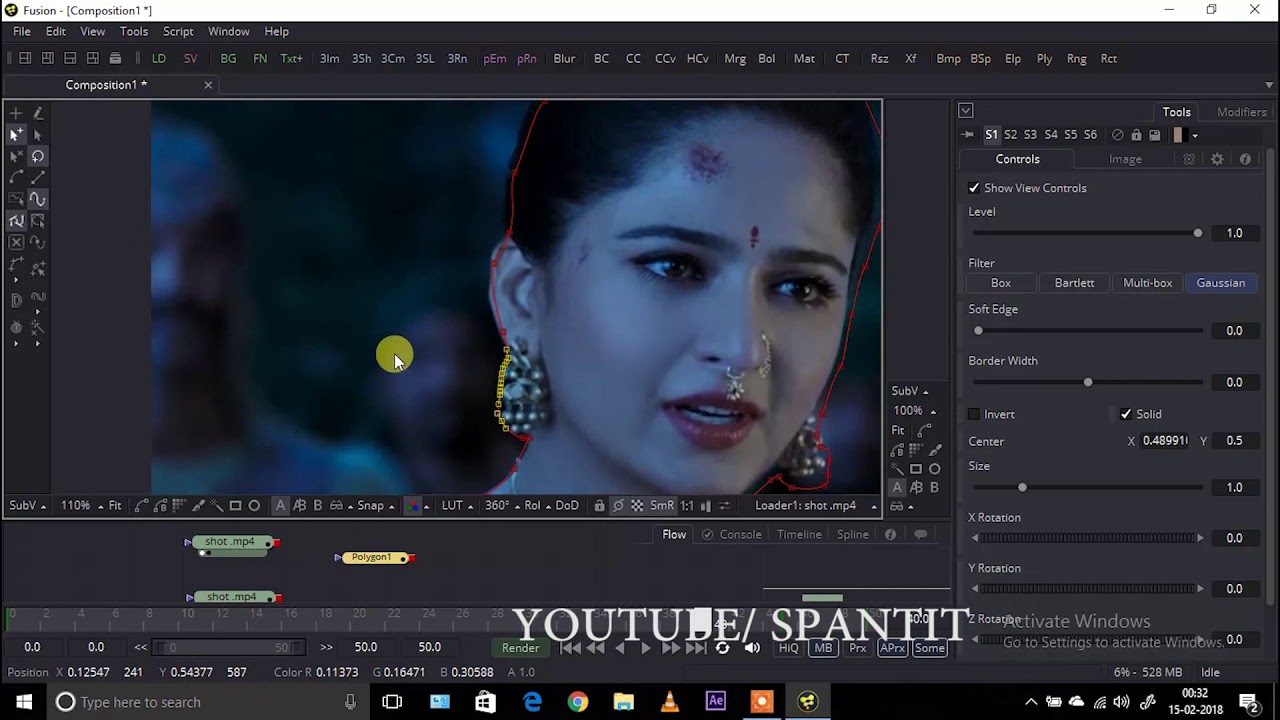Expand the toolbar overflow arrow at far right
Screen dimensions: 1280x720
[x=1270, y=85]
